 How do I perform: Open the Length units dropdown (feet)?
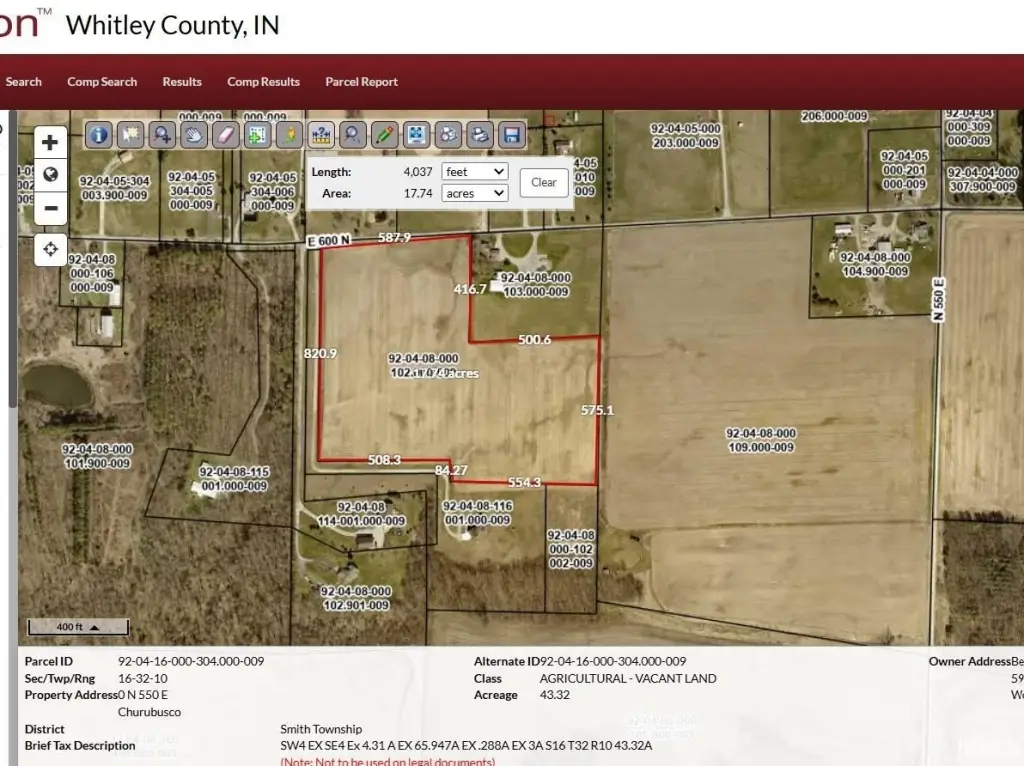click(474, 172)
